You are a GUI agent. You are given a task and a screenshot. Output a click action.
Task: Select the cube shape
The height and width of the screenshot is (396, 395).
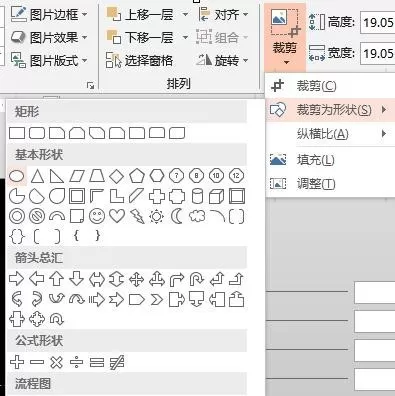[x=216, y=196]
